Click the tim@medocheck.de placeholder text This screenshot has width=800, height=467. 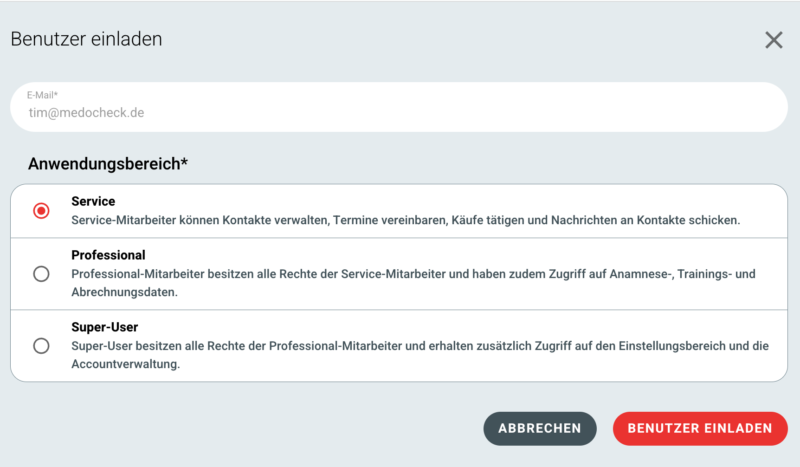[86, 112]
